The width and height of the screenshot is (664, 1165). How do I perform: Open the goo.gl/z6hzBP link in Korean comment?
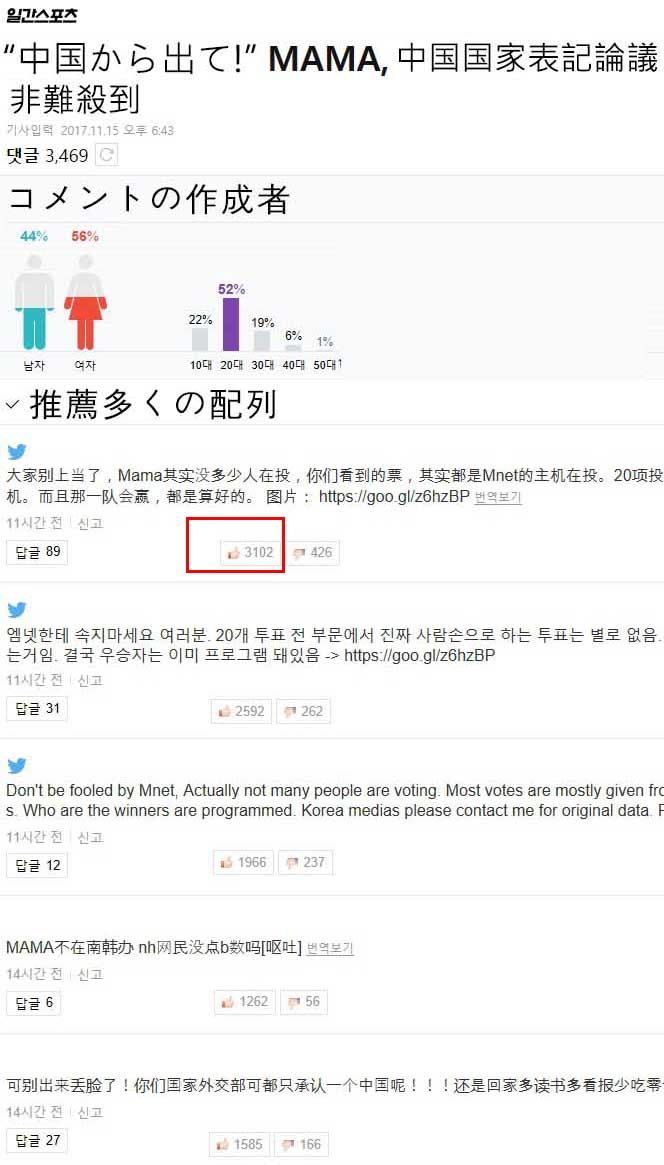pyautogui.click(x=420, y=656)
